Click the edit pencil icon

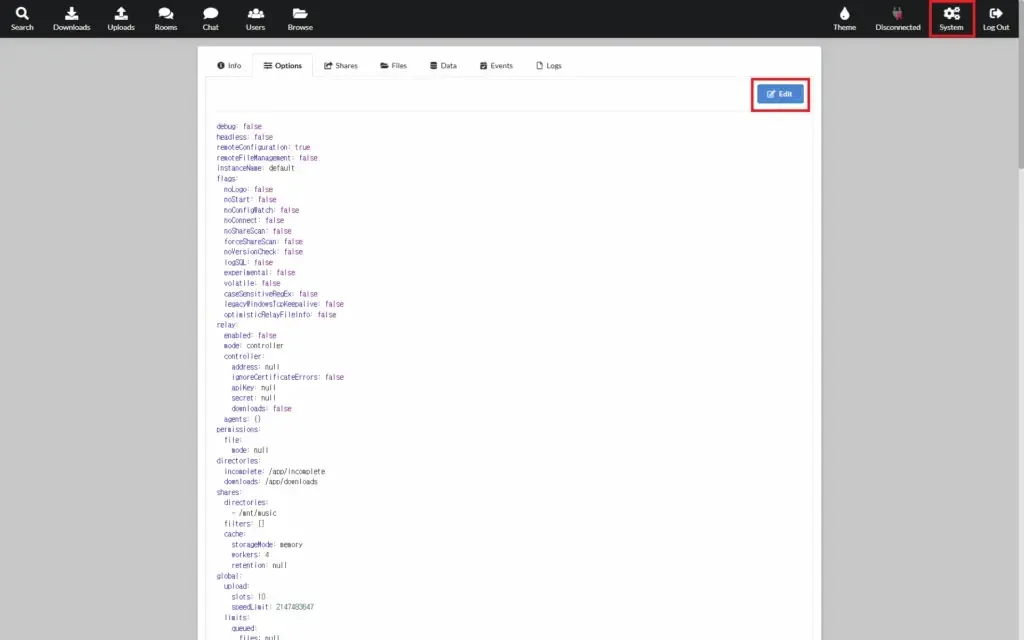(771, 93)
